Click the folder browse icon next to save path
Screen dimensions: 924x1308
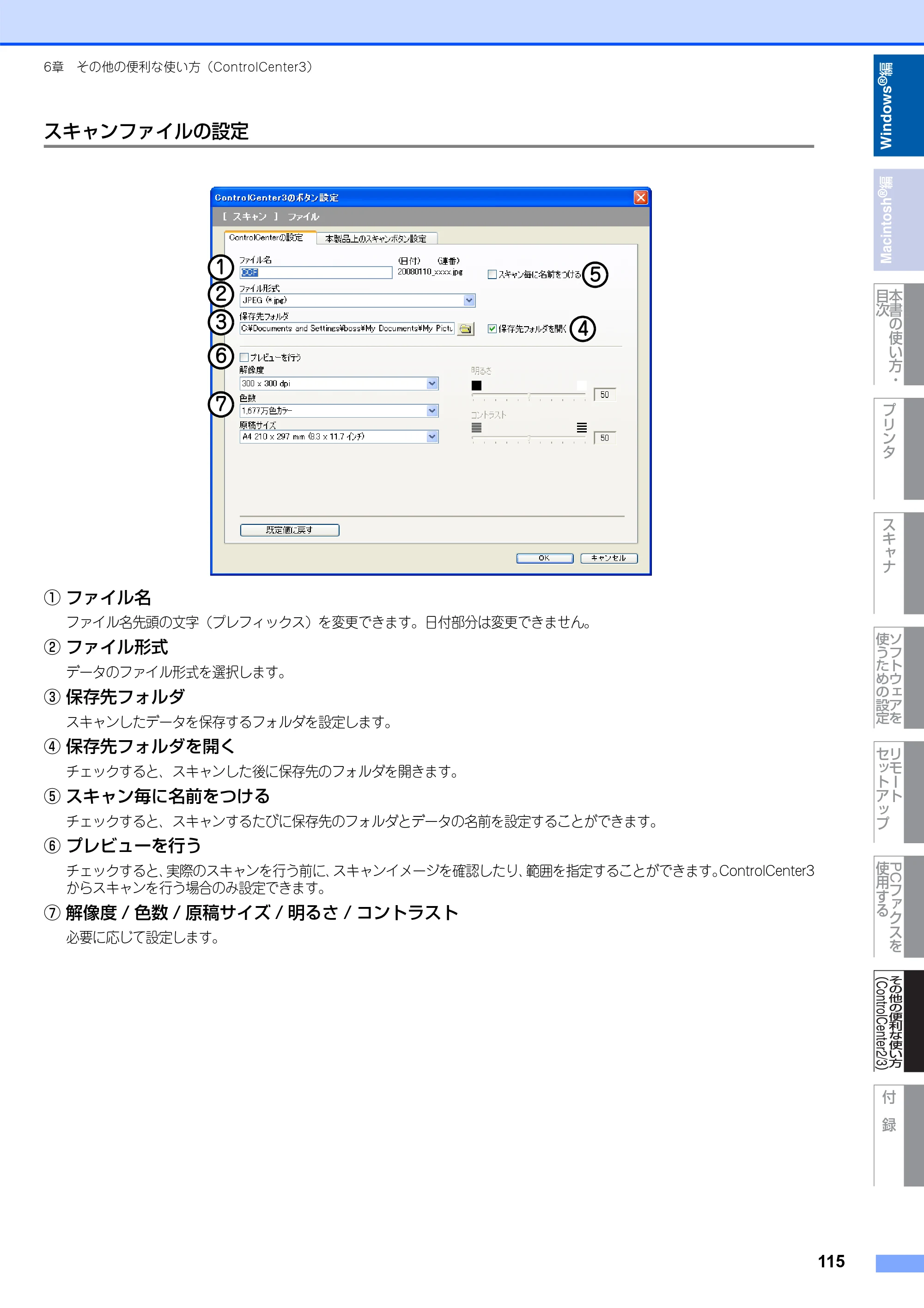tap(465, 329)
